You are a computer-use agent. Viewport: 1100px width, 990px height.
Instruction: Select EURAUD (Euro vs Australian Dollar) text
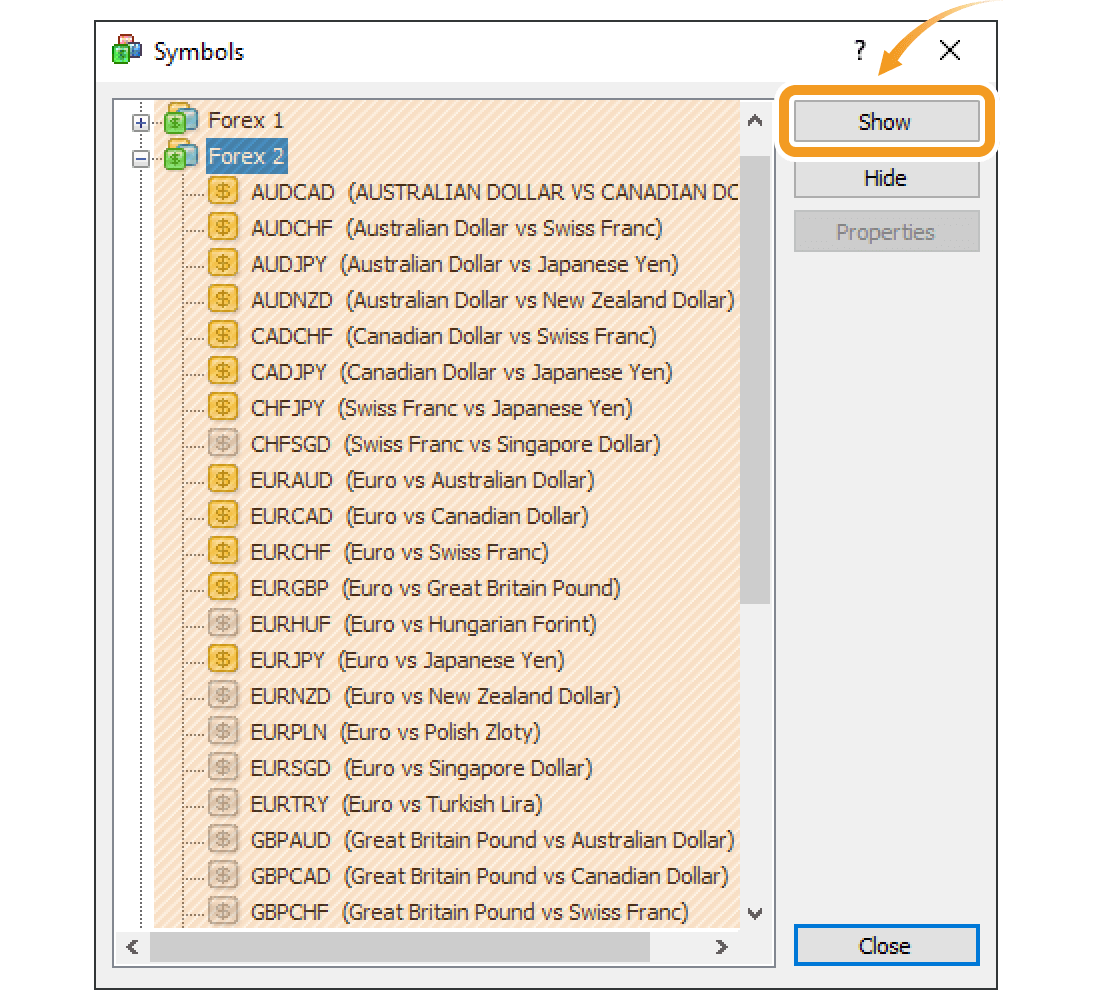click(422, 480)
